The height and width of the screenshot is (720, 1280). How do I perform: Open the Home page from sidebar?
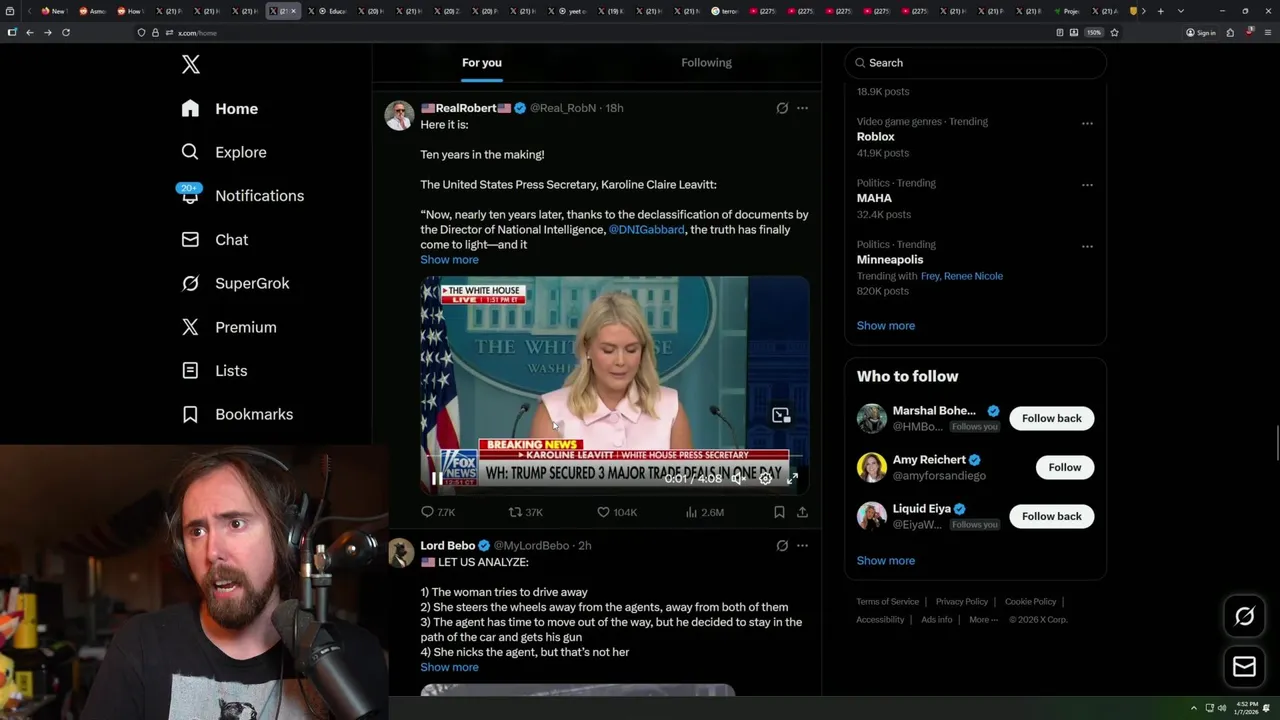click(x=220, y=109)
